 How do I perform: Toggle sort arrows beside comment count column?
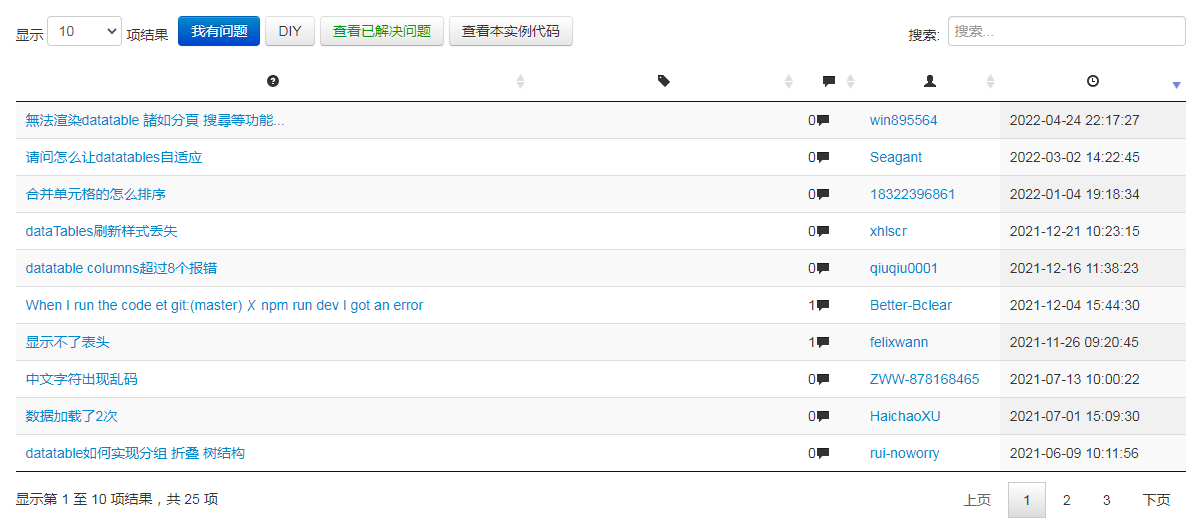(850, 82)
